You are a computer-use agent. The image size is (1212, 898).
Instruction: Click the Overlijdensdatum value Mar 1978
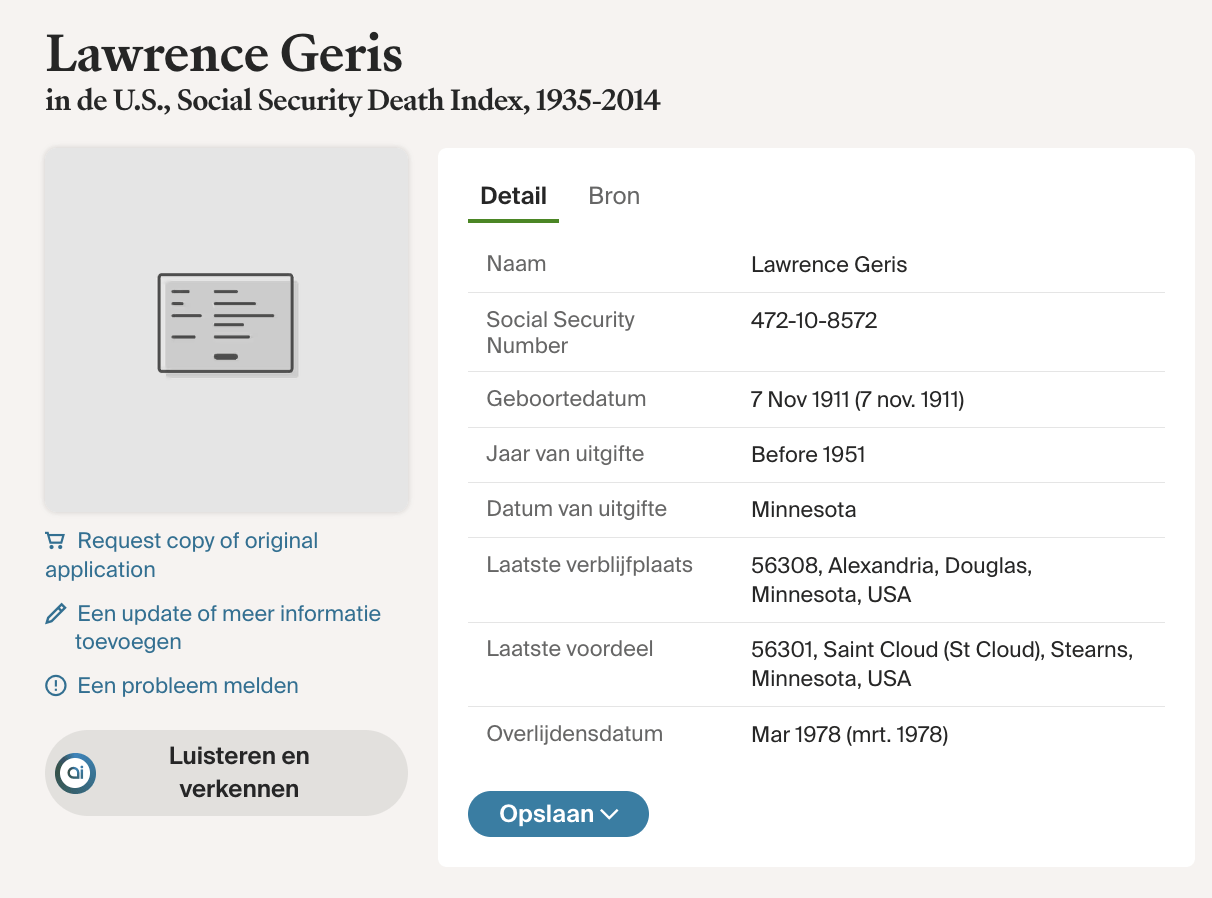[x=849, y=735]
